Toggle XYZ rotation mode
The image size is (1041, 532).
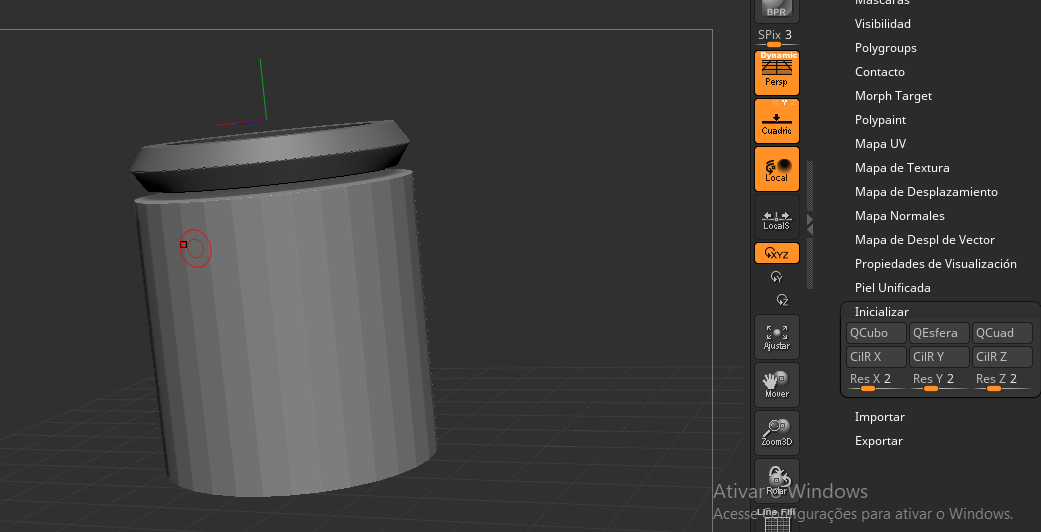coord(777,253)
